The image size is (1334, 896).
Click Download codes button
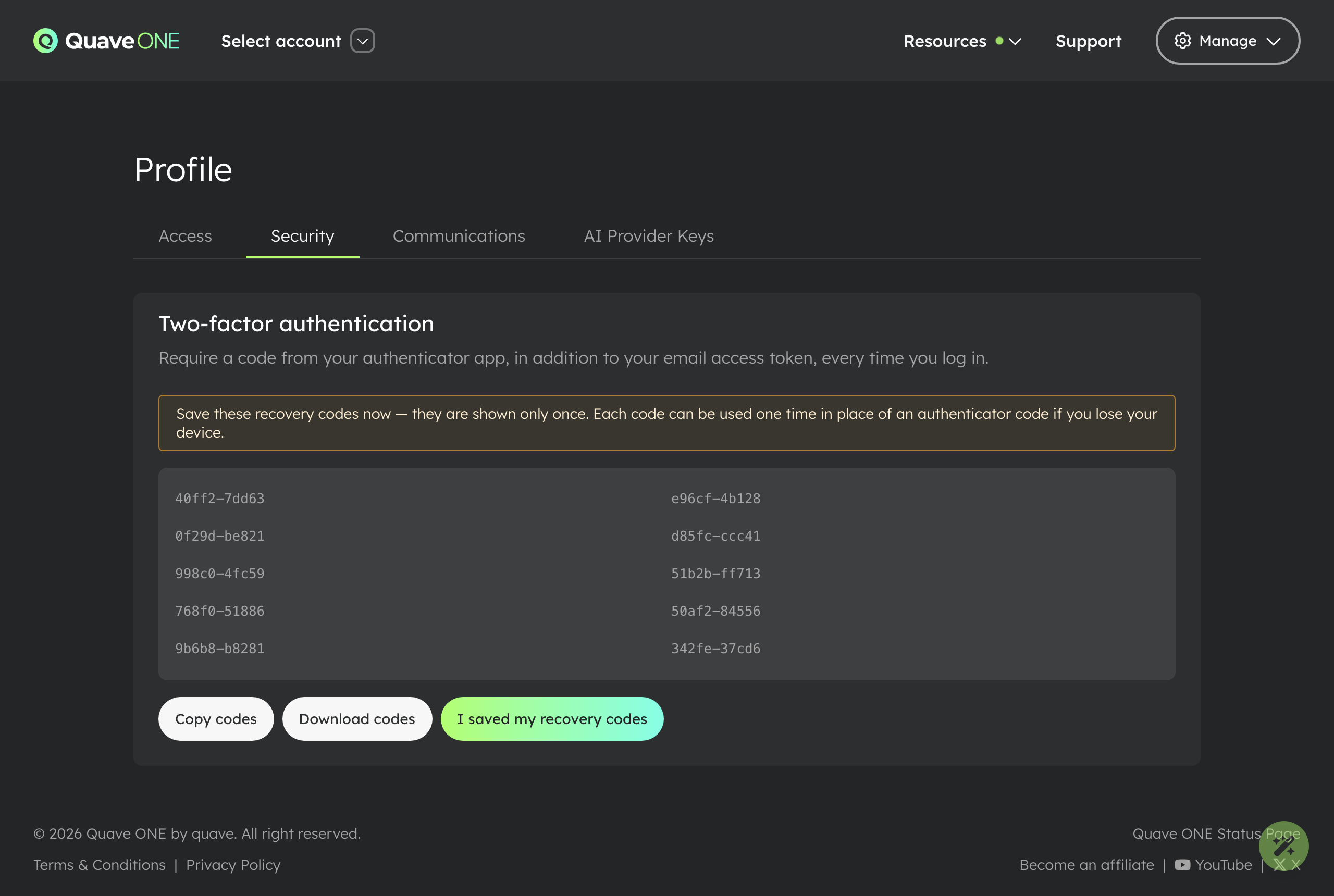[x=357, y=719]
